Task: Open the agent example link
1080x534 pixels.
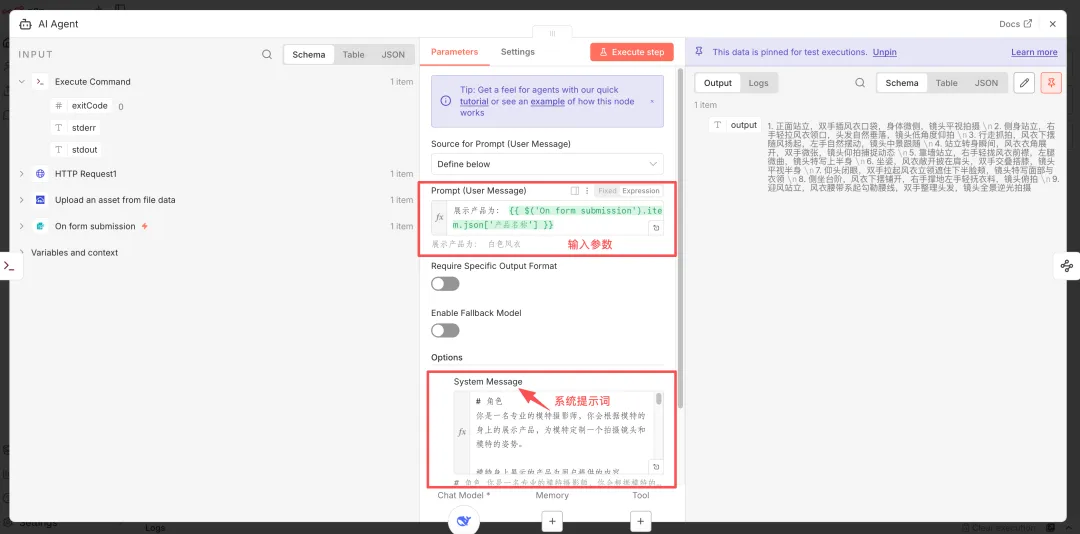Action: click(x=547, y=101)
